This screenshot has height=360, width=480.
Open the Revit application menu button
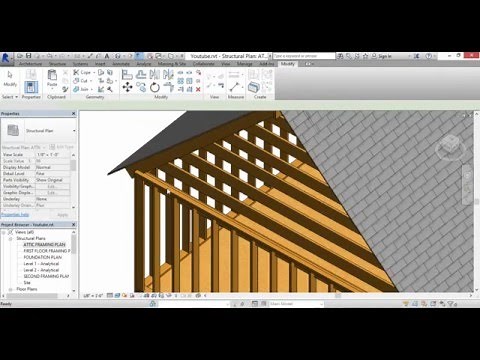click(x=6, y=58)
